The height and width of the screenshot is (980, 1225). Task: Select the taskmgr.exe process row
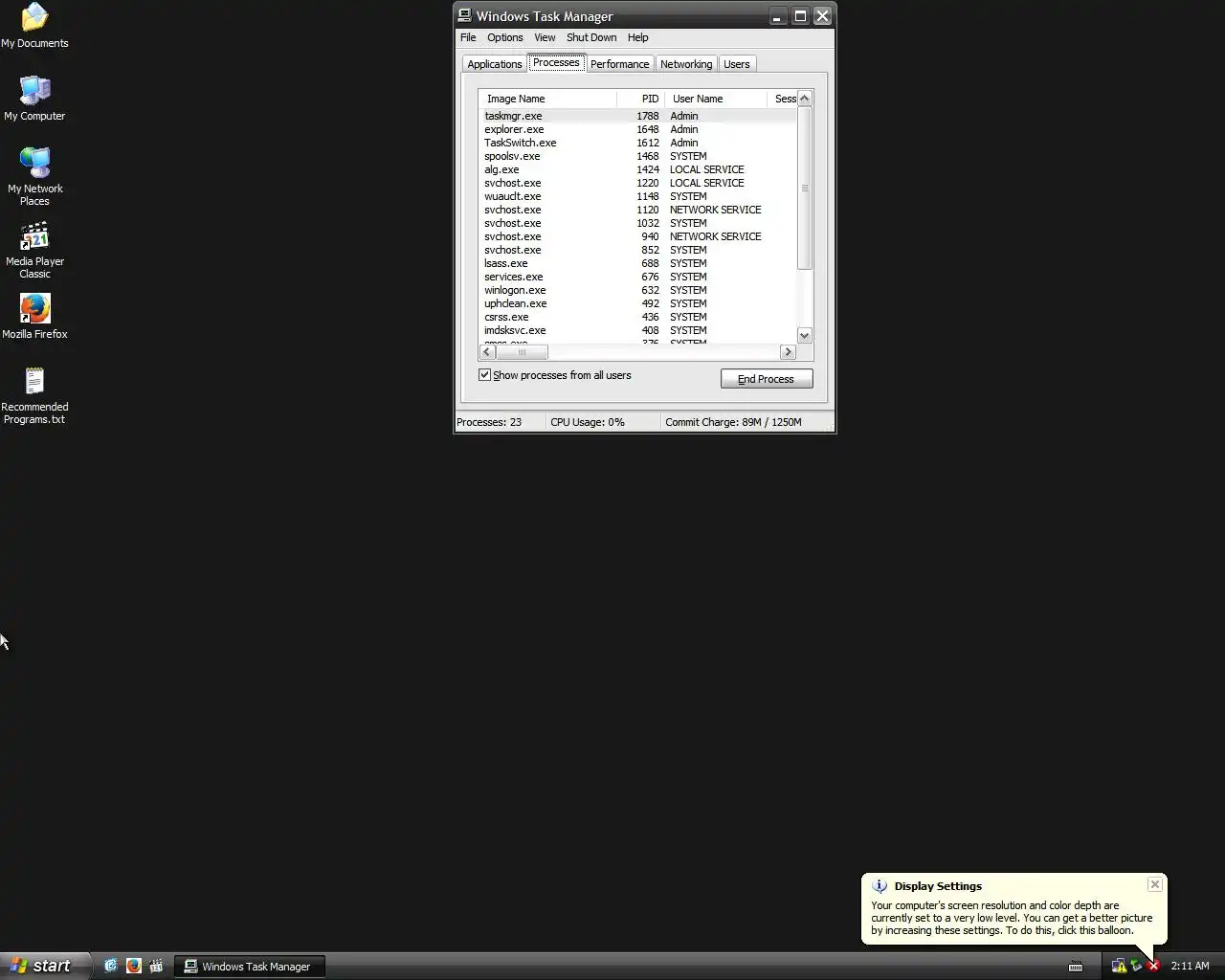(637, 116)
